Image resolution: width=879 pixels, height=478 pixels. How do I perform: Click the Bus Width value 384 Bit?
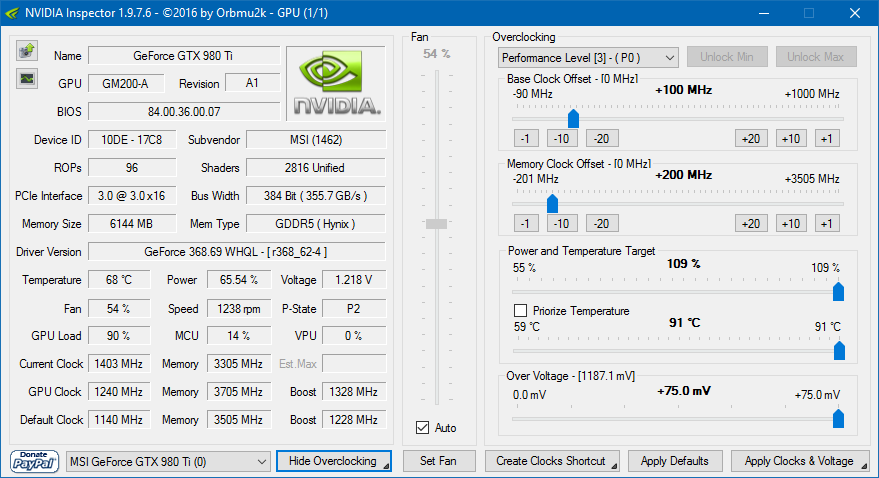(x=316, y=196)
